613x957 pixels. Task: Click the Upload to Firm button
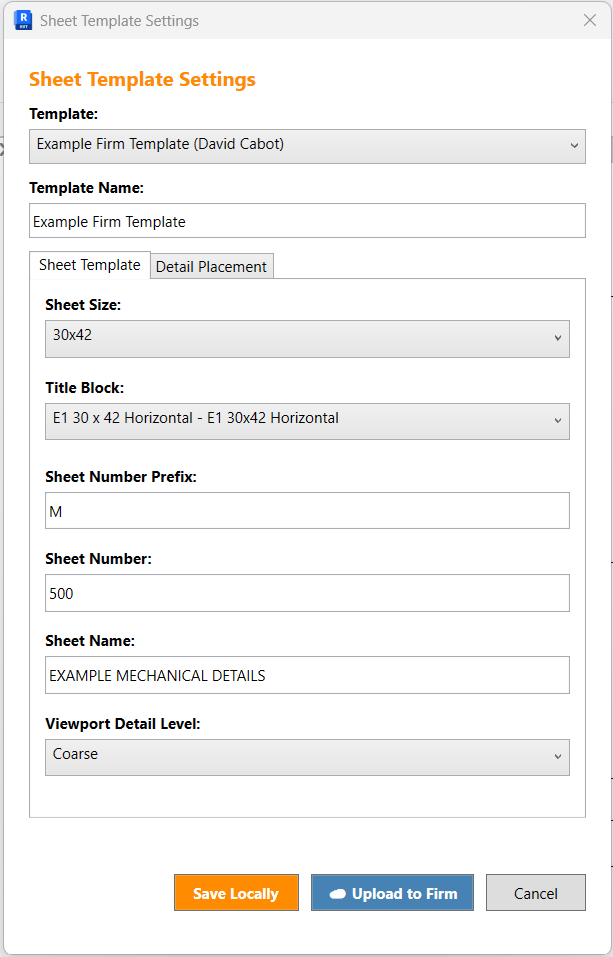click(x=392, y=893)
